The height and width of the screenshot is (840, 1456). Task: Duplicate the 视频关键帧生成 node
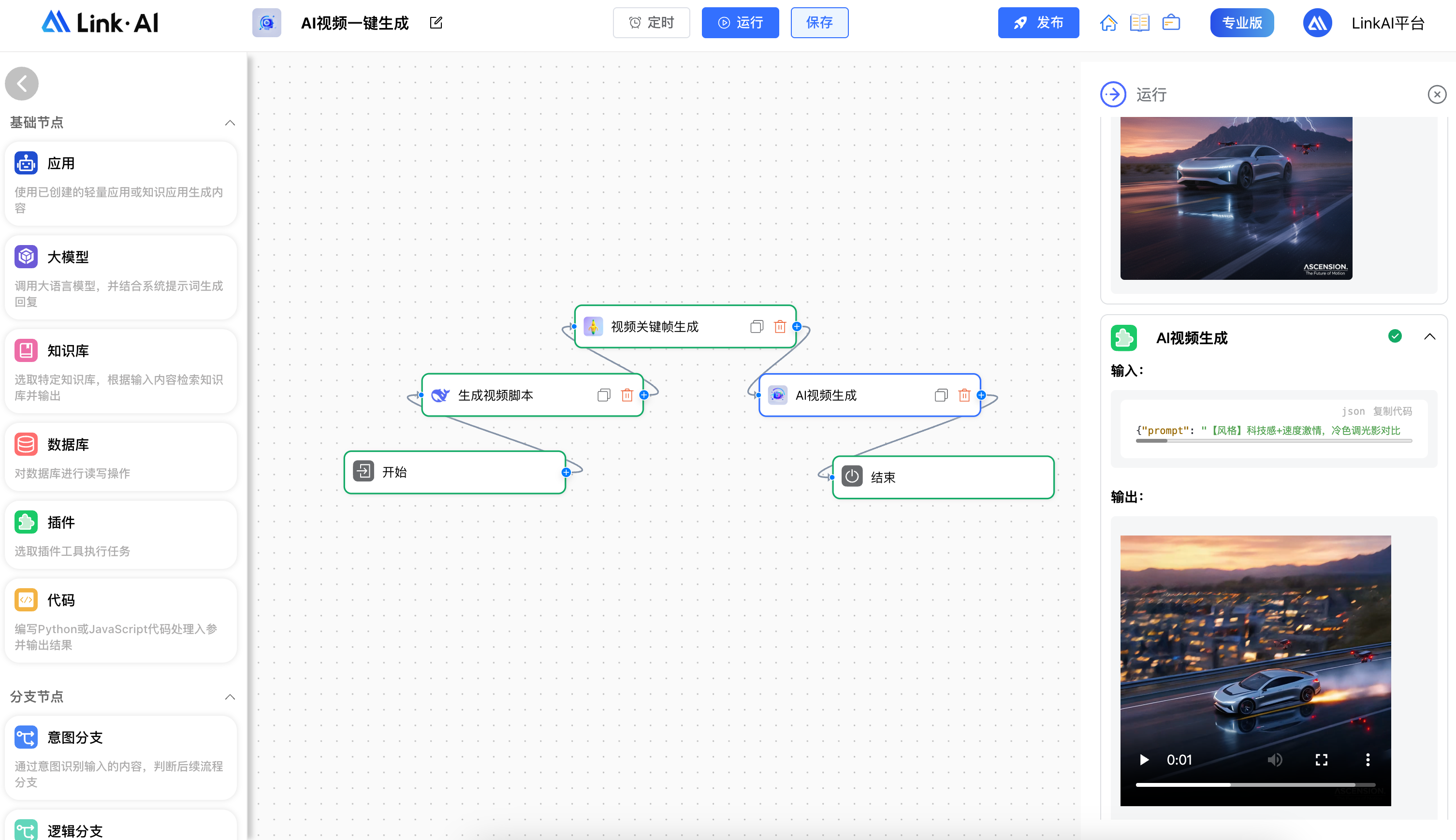(x=756, y=327)
